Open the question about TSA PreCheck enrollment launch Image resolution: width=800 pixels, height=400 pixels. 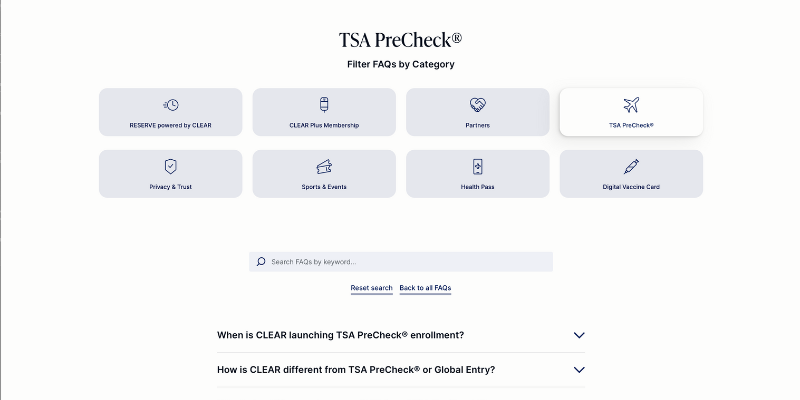(x=340, y=335)
